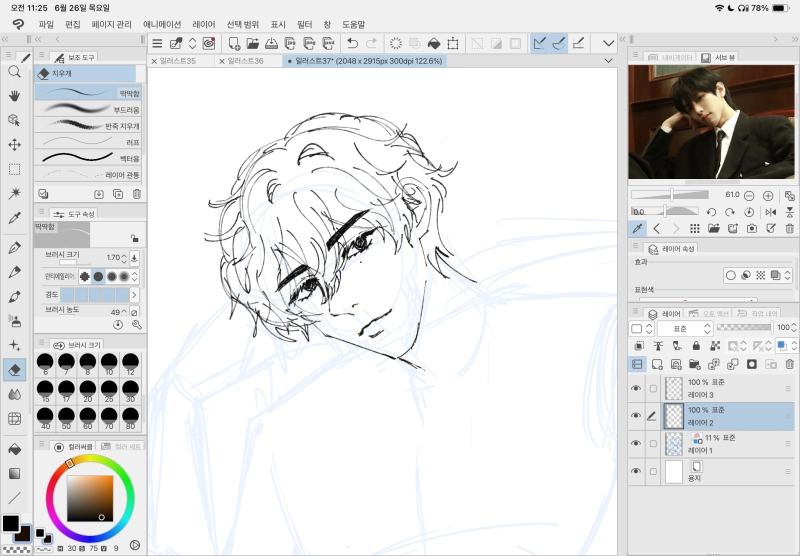Click the Open file folder icon in the command bar
The height and width of the screenshot is (556, 800).
253,43
